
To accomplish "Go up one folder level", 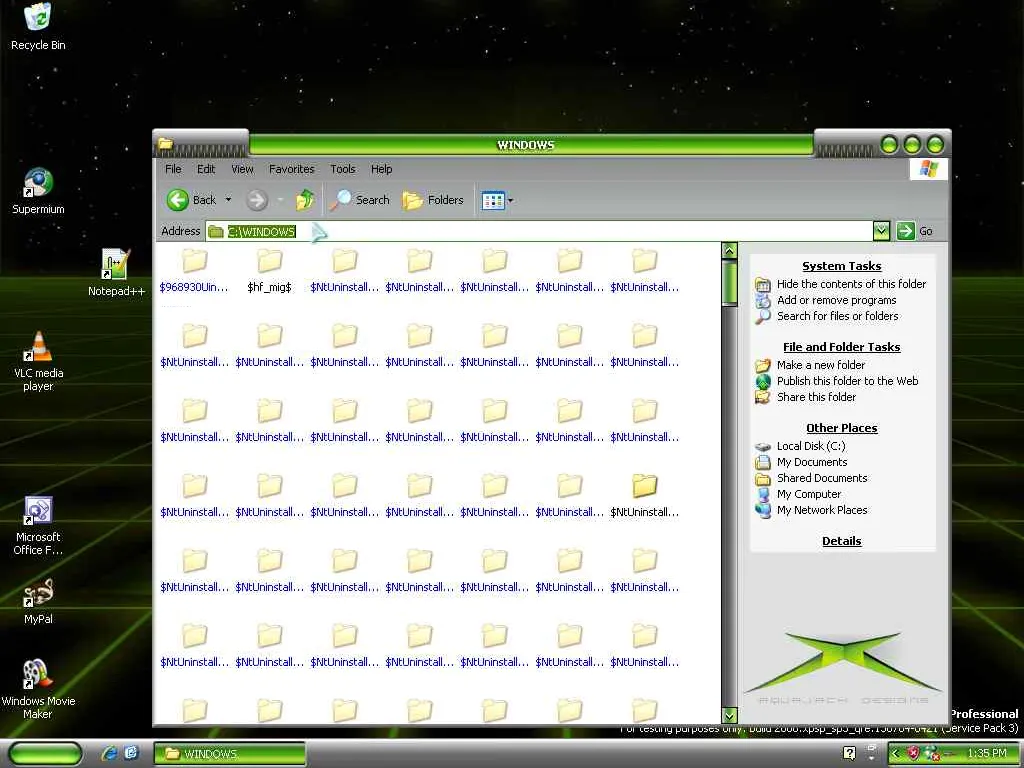I will [305, 200].
